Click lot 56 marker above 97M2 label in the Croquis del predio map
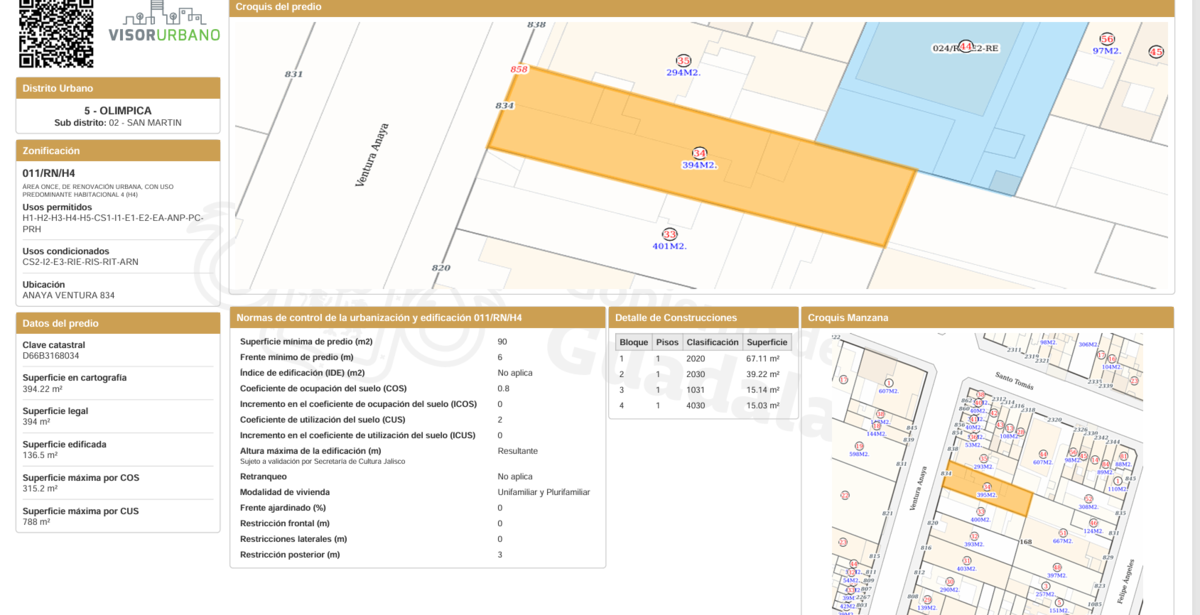This screenshot has height=615, width=1200. pos(1106,39)
